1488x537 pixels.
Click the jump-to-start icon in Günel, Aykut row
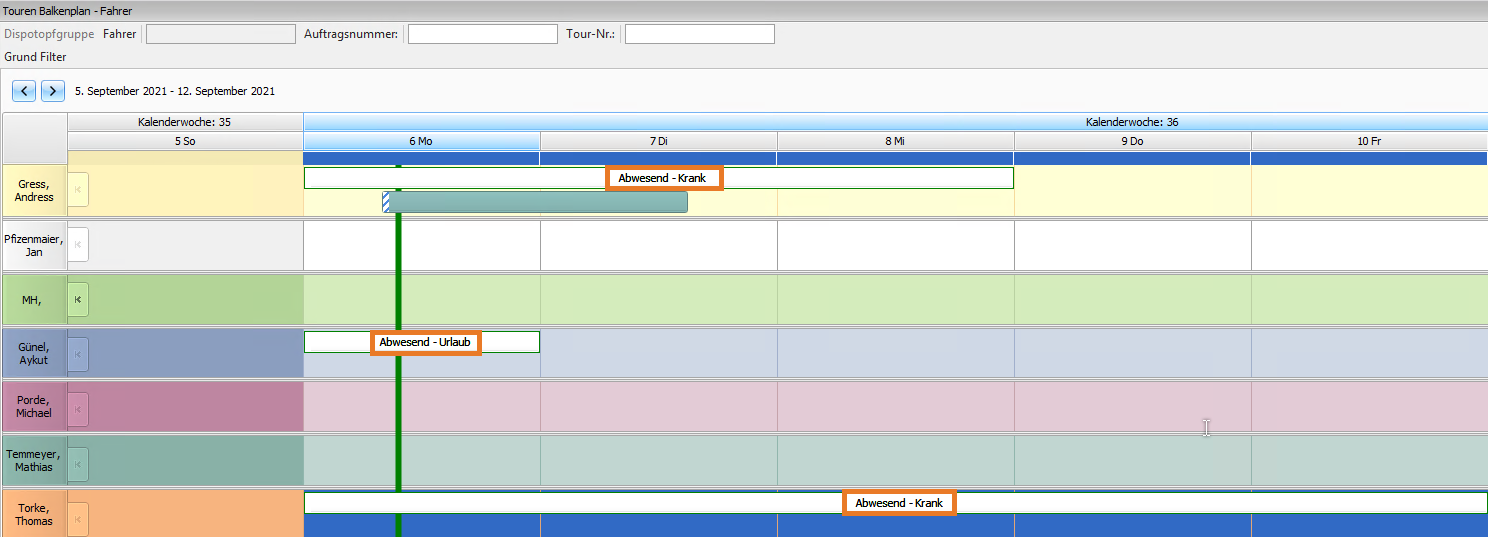point(78,354)
